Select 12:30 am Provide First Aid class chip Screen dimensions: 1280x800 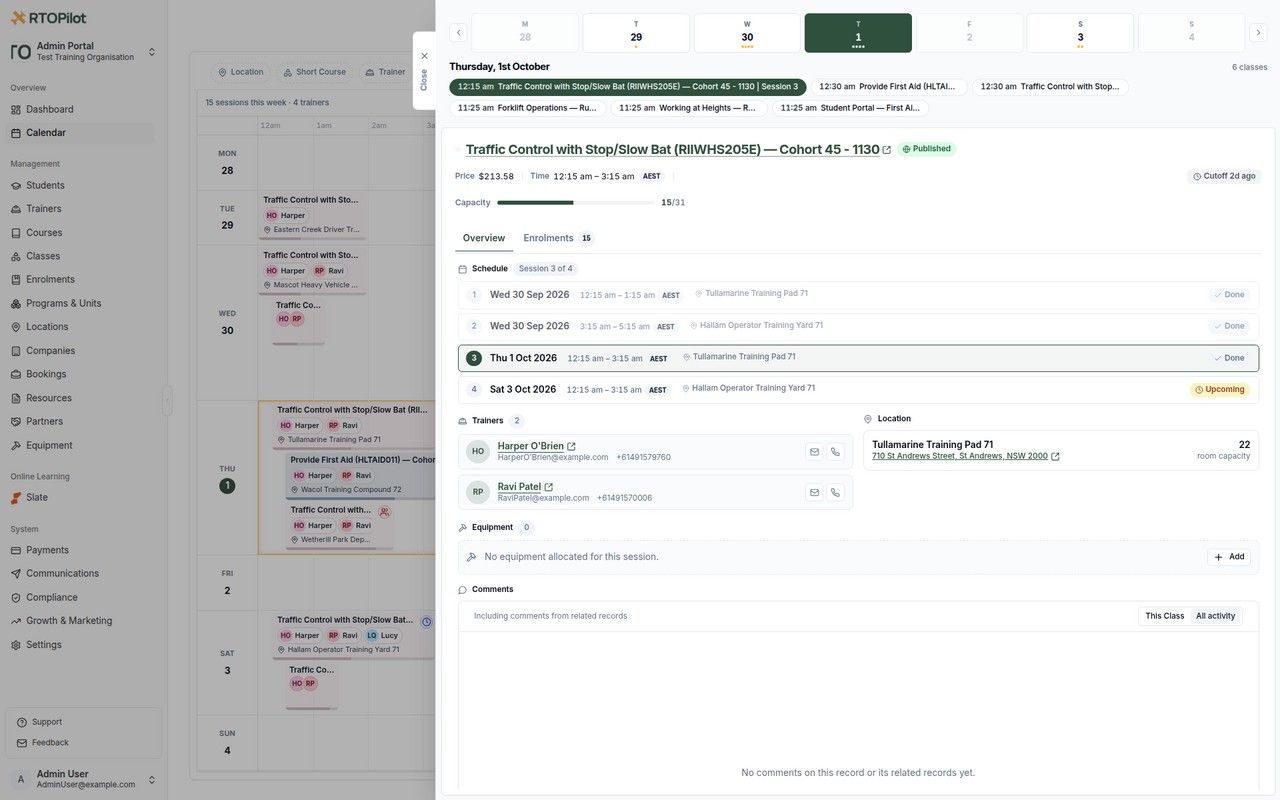(889, 87)
